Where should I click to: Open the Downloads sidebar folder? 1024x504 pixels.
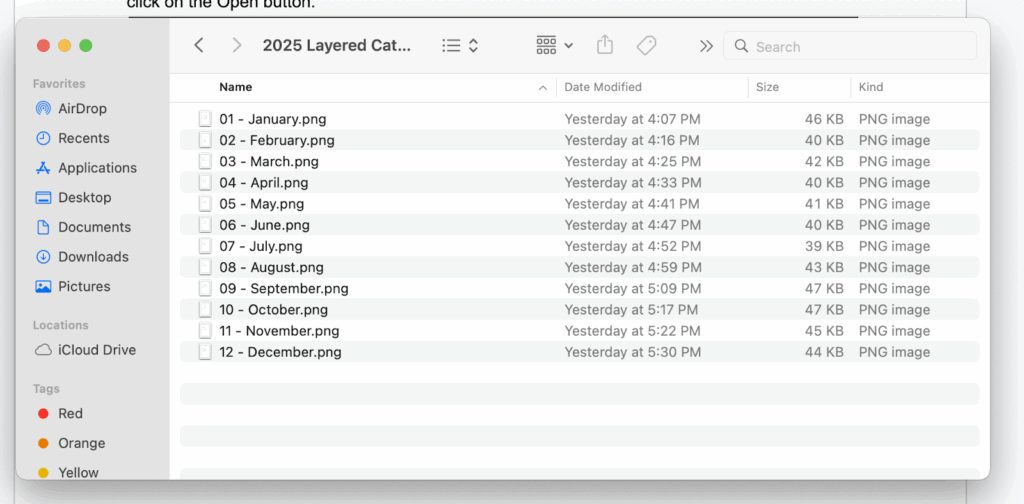pyautogui.click(x=92, y=257)
